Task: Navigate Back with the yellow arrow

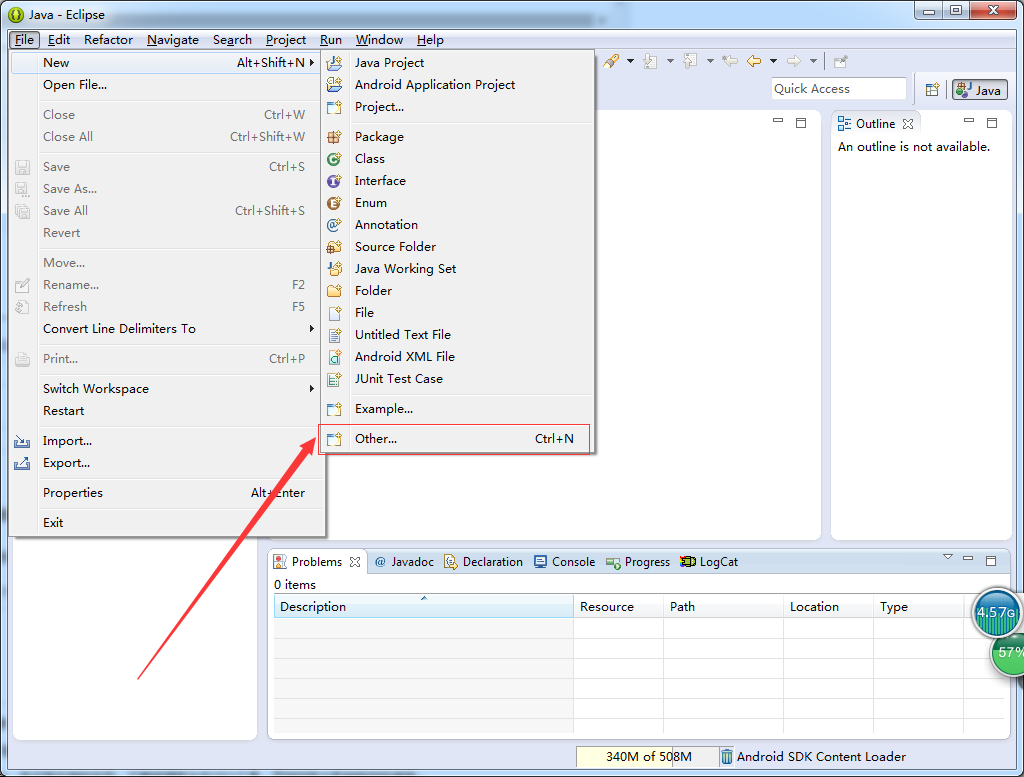Action: (754, 61)
